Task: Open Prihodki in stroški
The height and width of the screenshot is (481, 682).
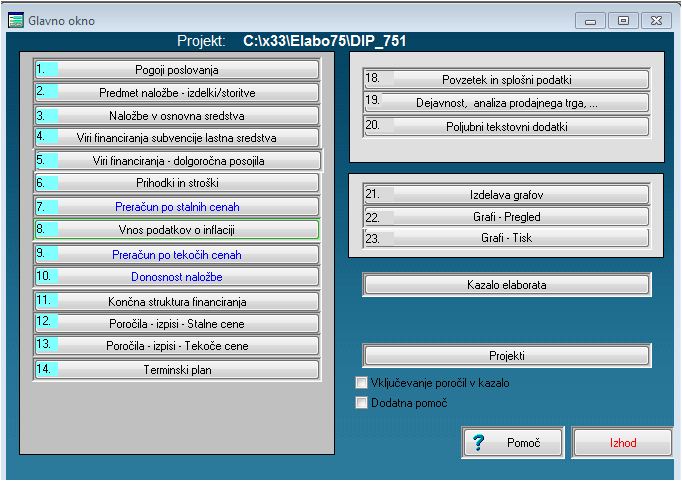Action: (177, 183)
